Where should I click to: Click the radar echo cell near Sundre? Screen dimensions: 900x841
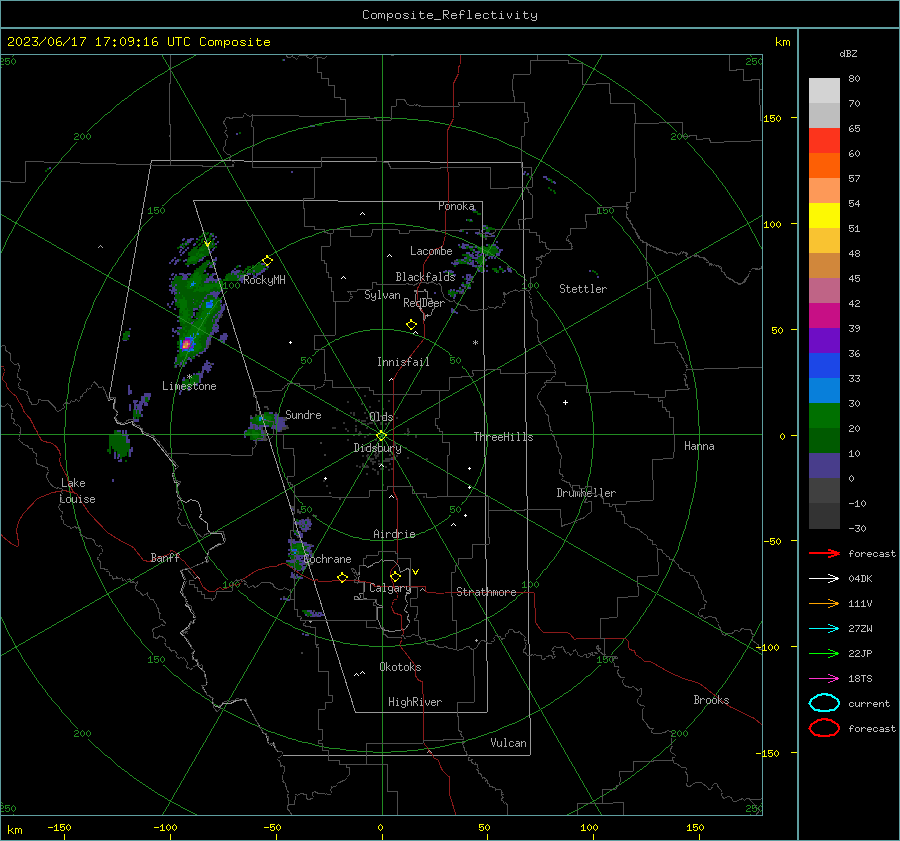[265, 426]
